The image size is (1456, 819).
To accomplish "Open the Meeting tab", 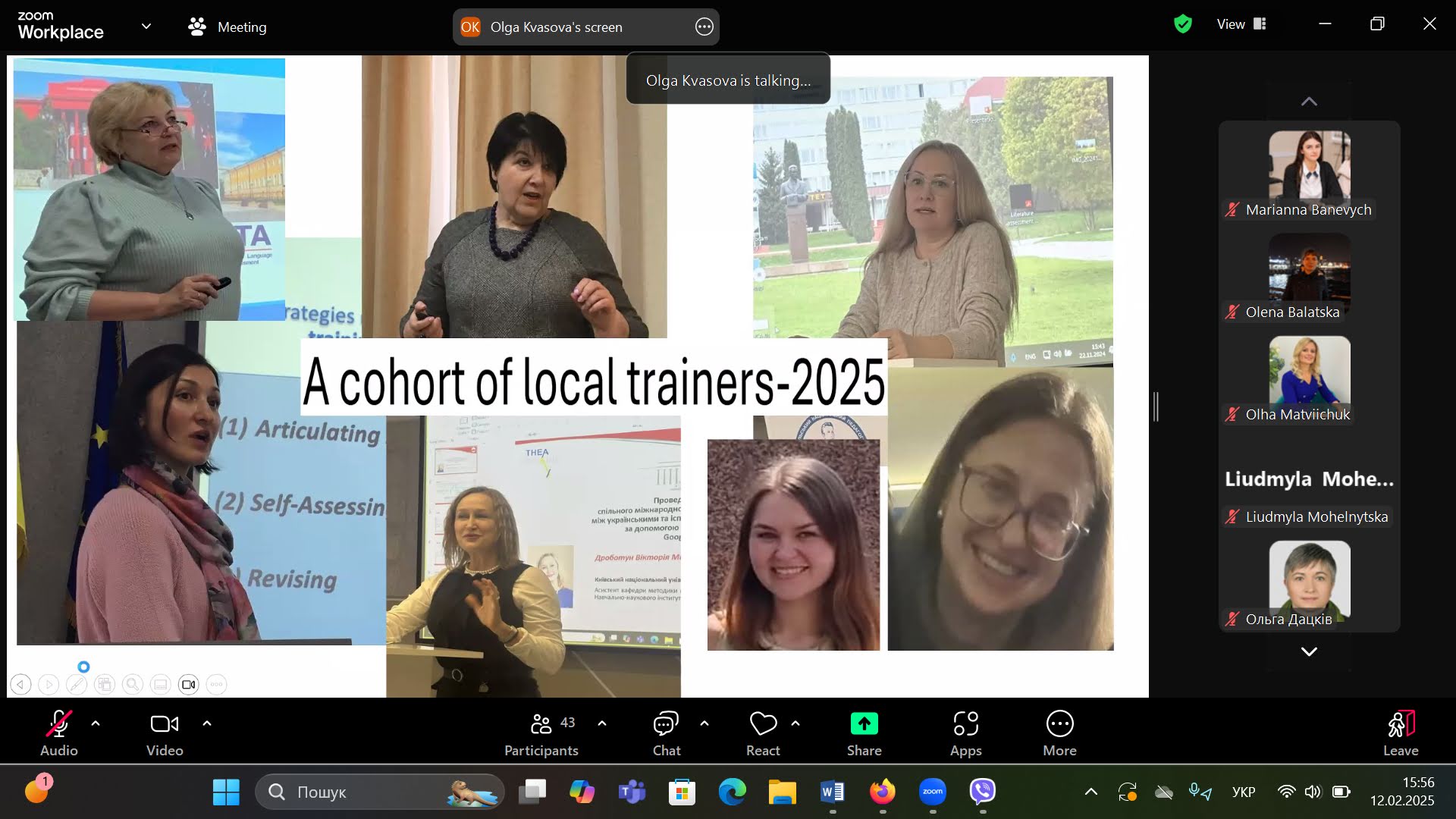I will (x=227, y=27).
